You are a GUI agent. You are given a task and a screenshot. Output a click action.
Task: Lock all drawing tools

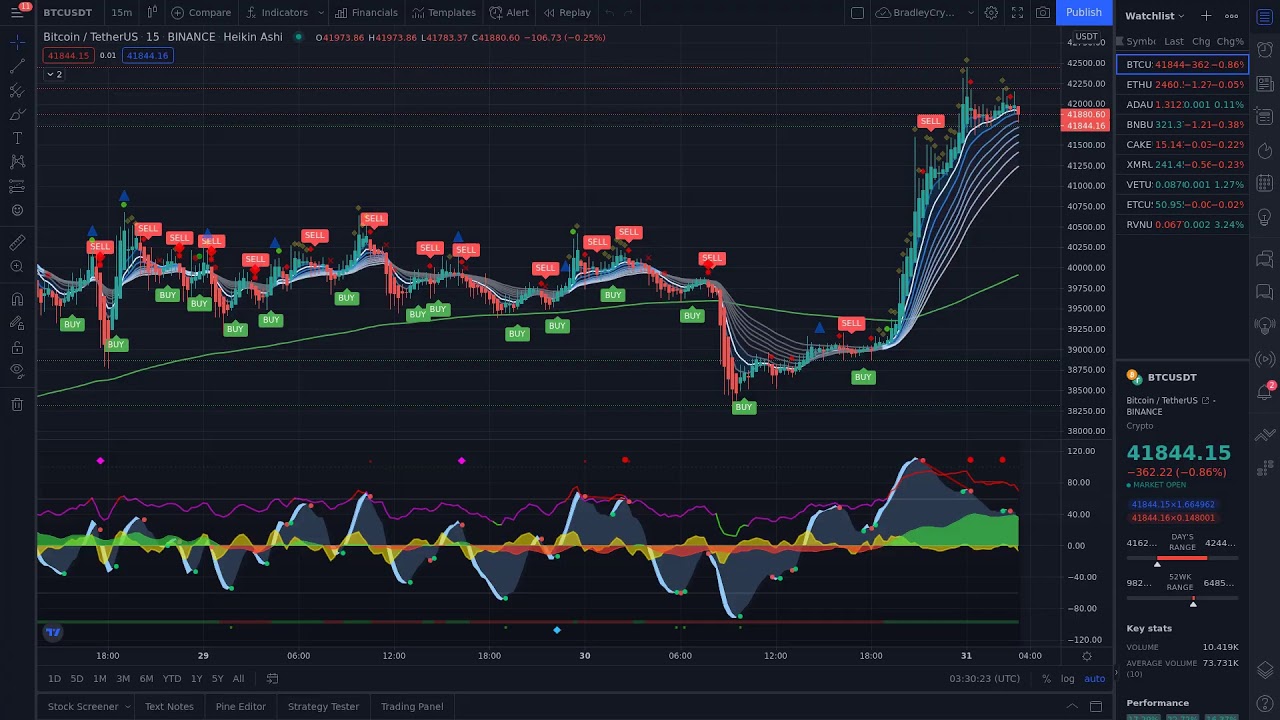pyautogui.click(x=17, y=347)
